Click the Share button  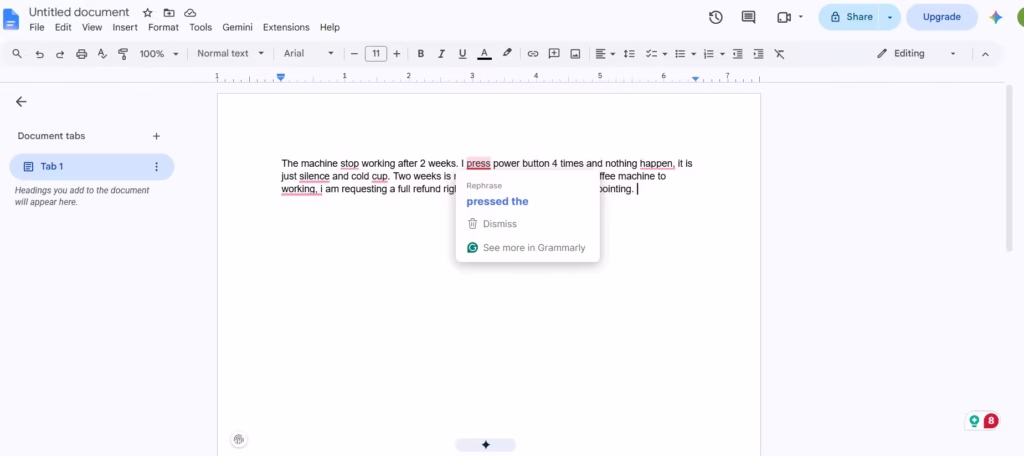point(850,18)
